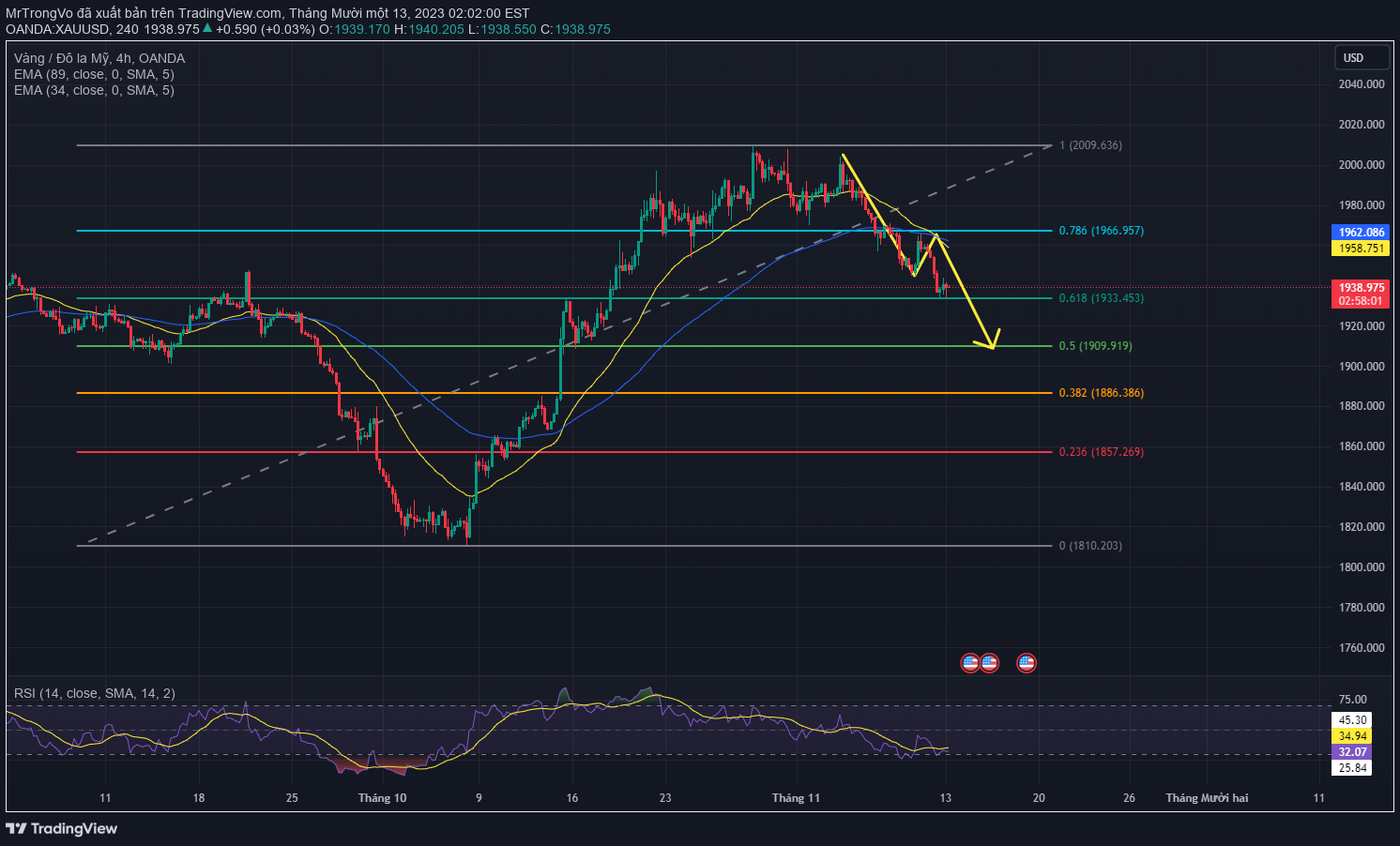1400x846 pixels.
Task: Click the RSI scale value 25.84
Action: pos(1352,768)
